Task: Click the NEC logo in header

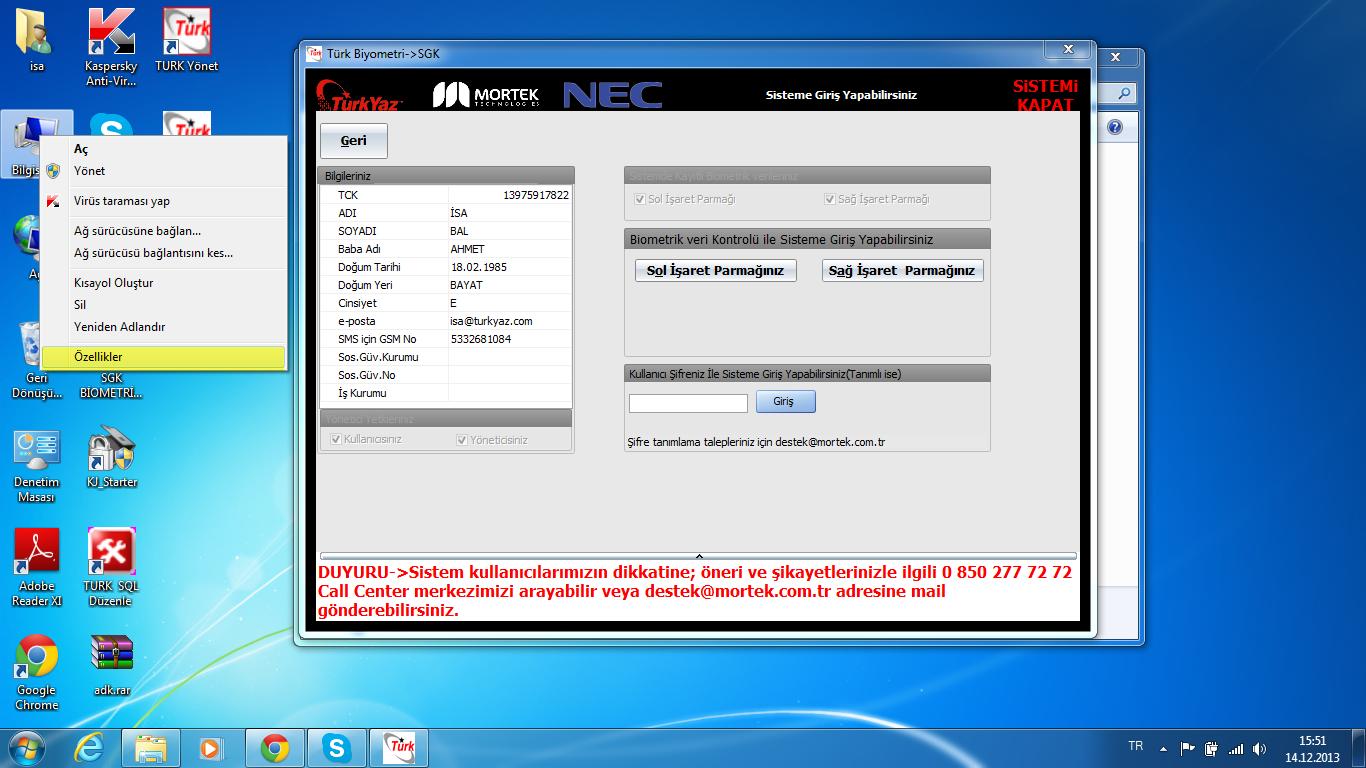Action: pos(612,95)
